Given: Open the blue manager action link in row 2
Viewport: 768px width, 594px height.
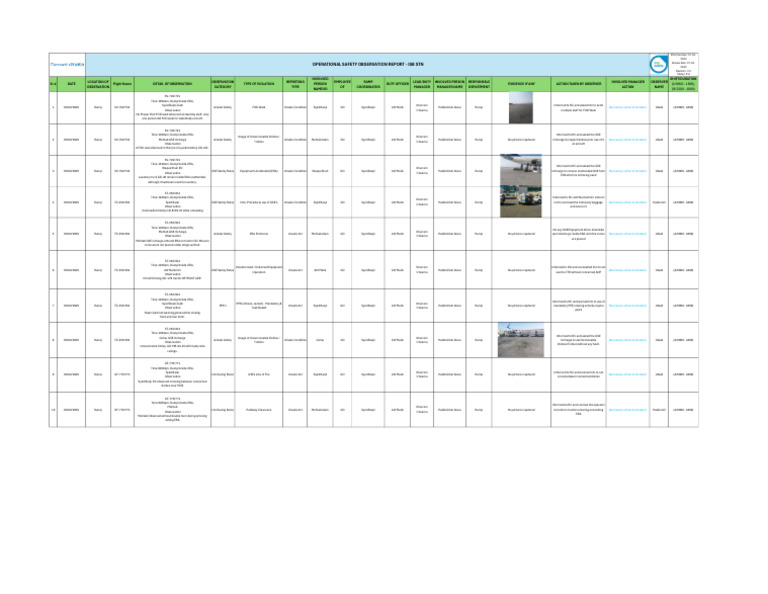Looking at the screenshot, I should 627,140.
